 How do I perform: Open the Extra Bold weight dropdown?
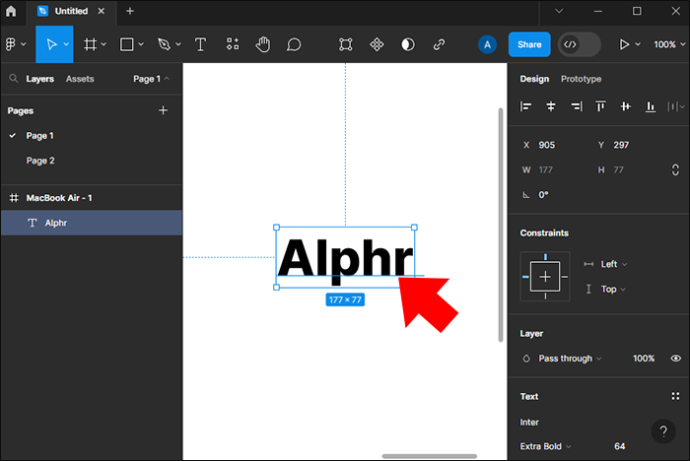[546, 446]
